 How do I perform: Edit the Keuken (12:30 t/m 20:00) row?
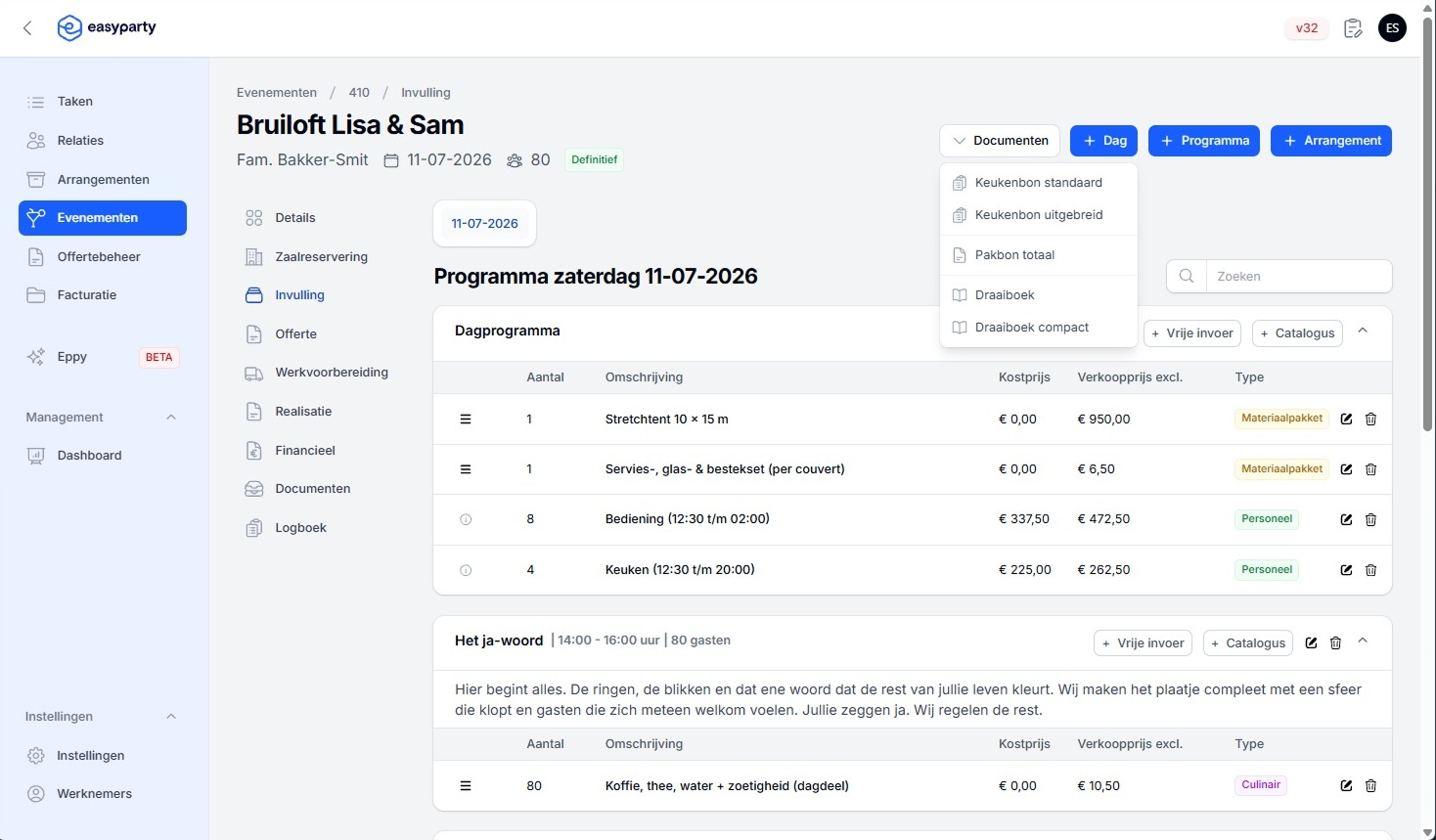tap(1346, 570)
